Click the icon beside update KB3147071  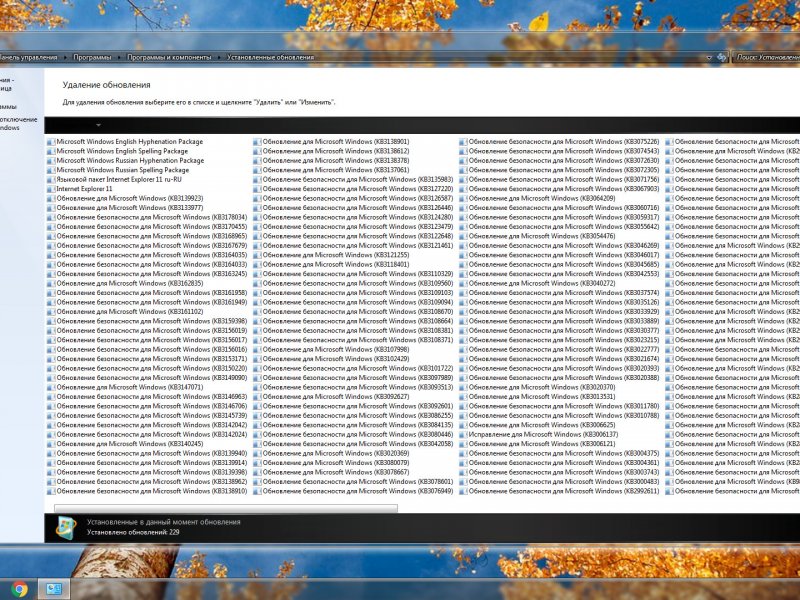(x=51, y=387)
